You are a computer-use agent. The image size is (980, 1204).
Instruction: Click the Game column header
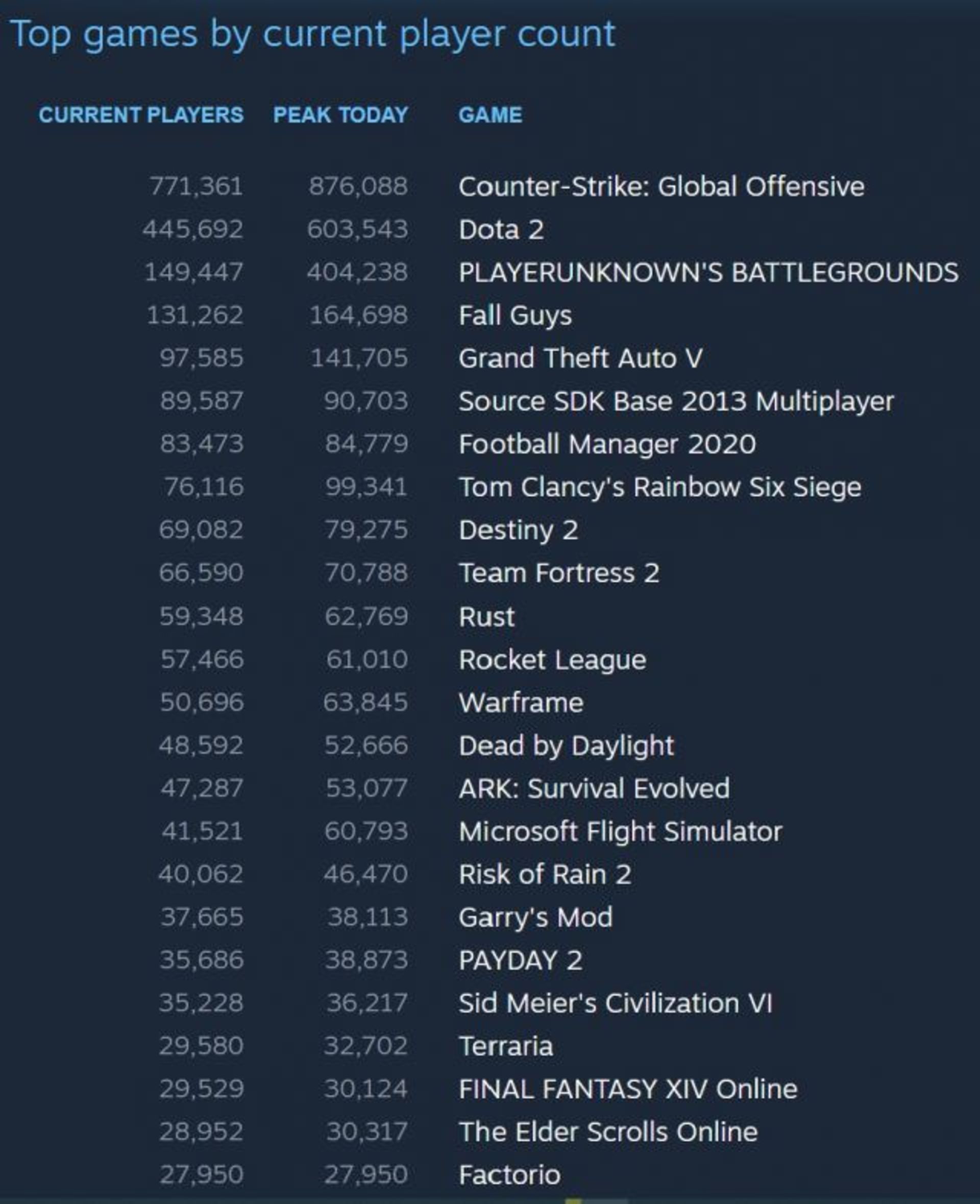click(490, 115)
